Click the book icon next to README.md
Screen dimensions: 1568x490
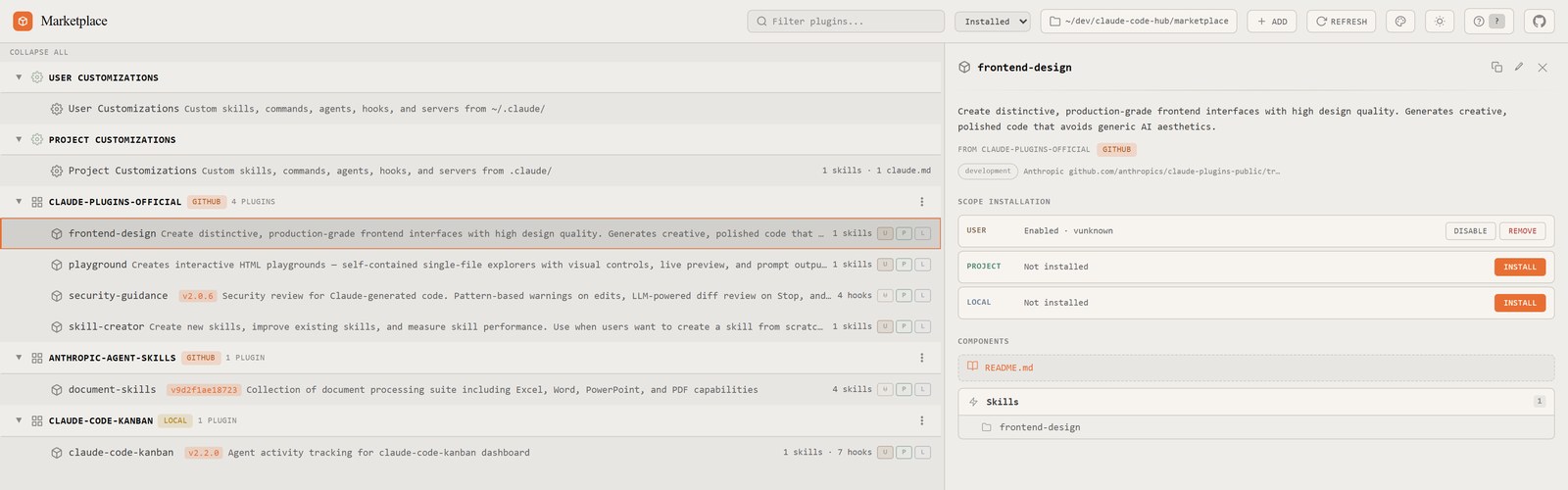973,367
